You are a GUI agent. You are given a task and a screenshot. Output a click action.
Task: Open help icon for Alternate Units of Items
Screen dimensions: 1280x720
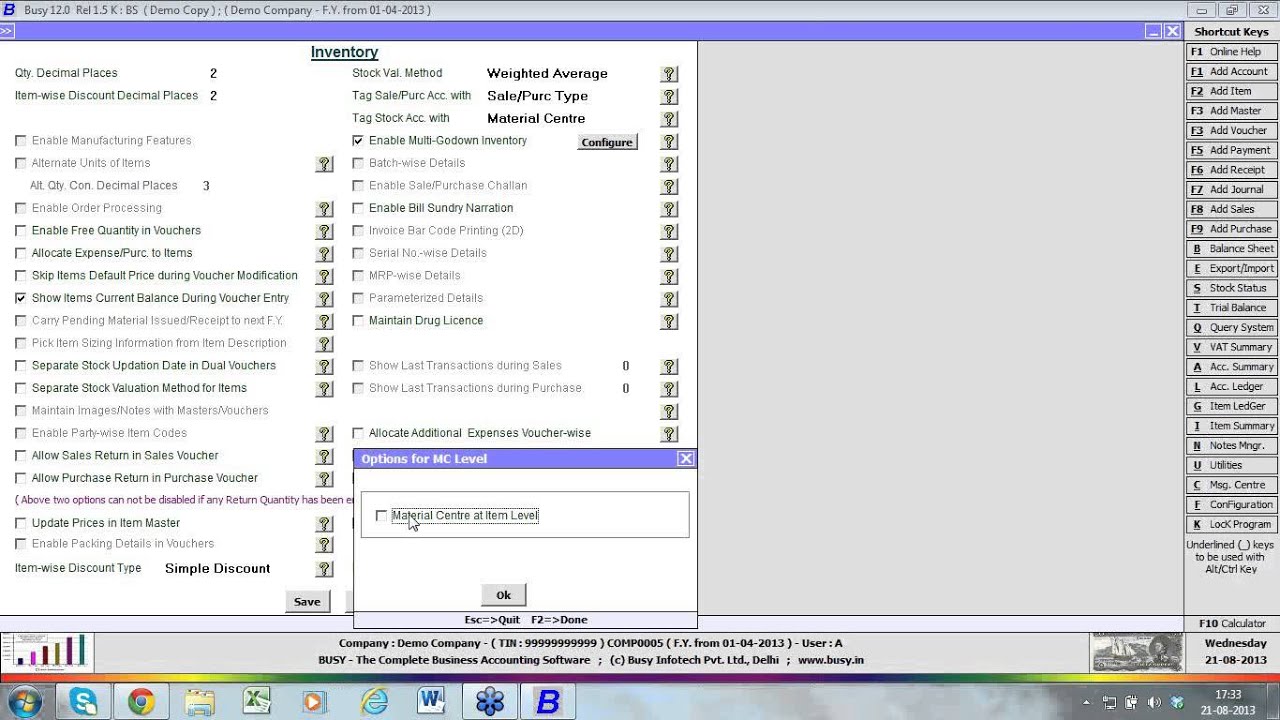click(324, 164)
